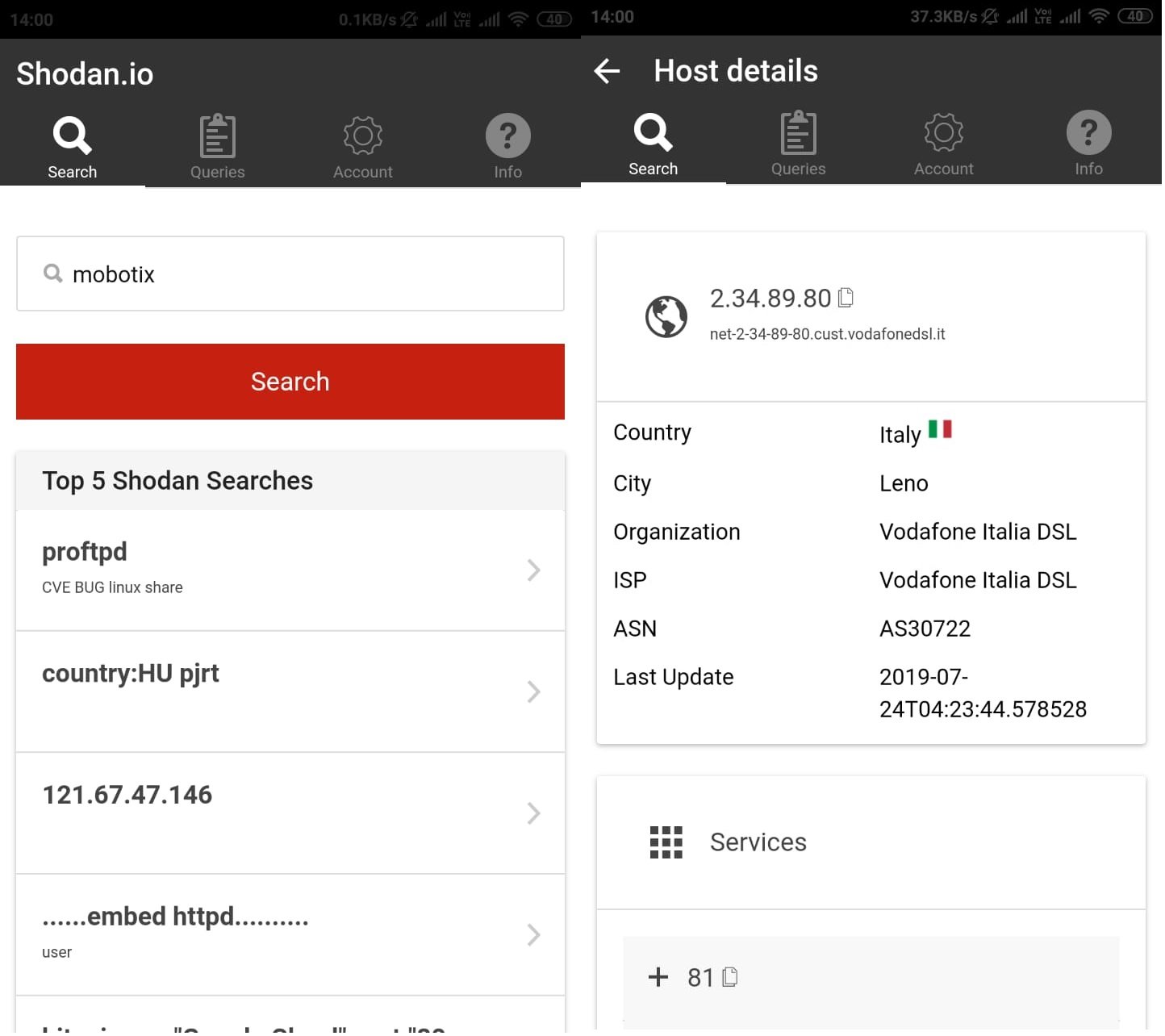Go back using the arrow beside Host details
The image size is (1165, 1036).
pos(608,71)
